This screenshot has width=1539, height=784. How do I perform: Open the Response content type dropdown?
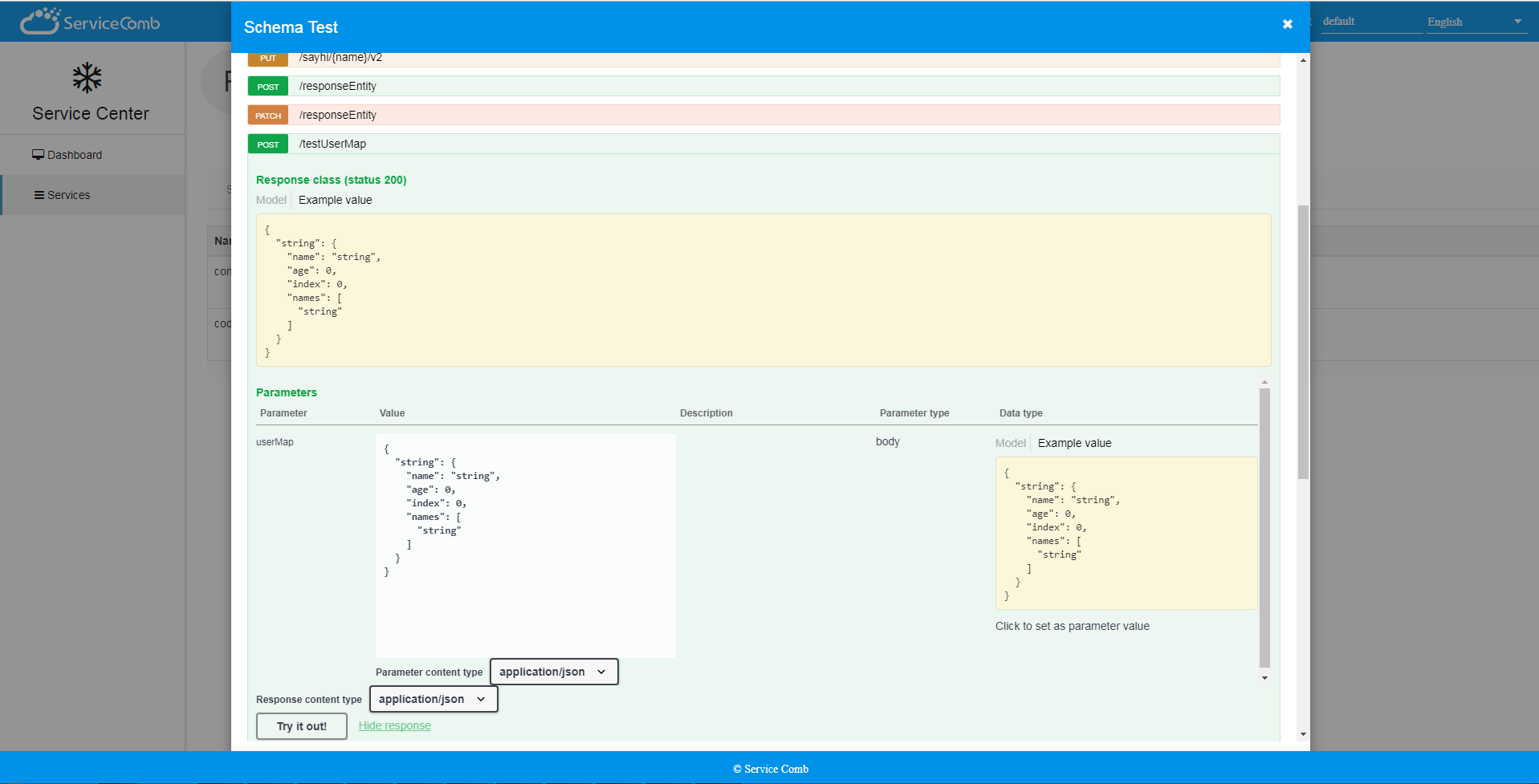click(x=433, y=699)
